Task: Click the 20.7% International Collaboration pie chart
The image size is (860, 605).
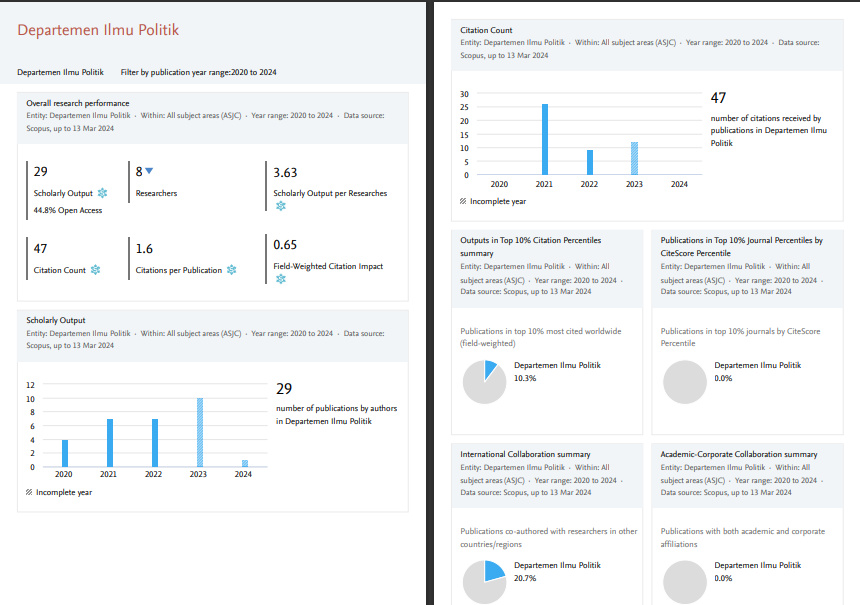Action: click(x=484, y=582)
